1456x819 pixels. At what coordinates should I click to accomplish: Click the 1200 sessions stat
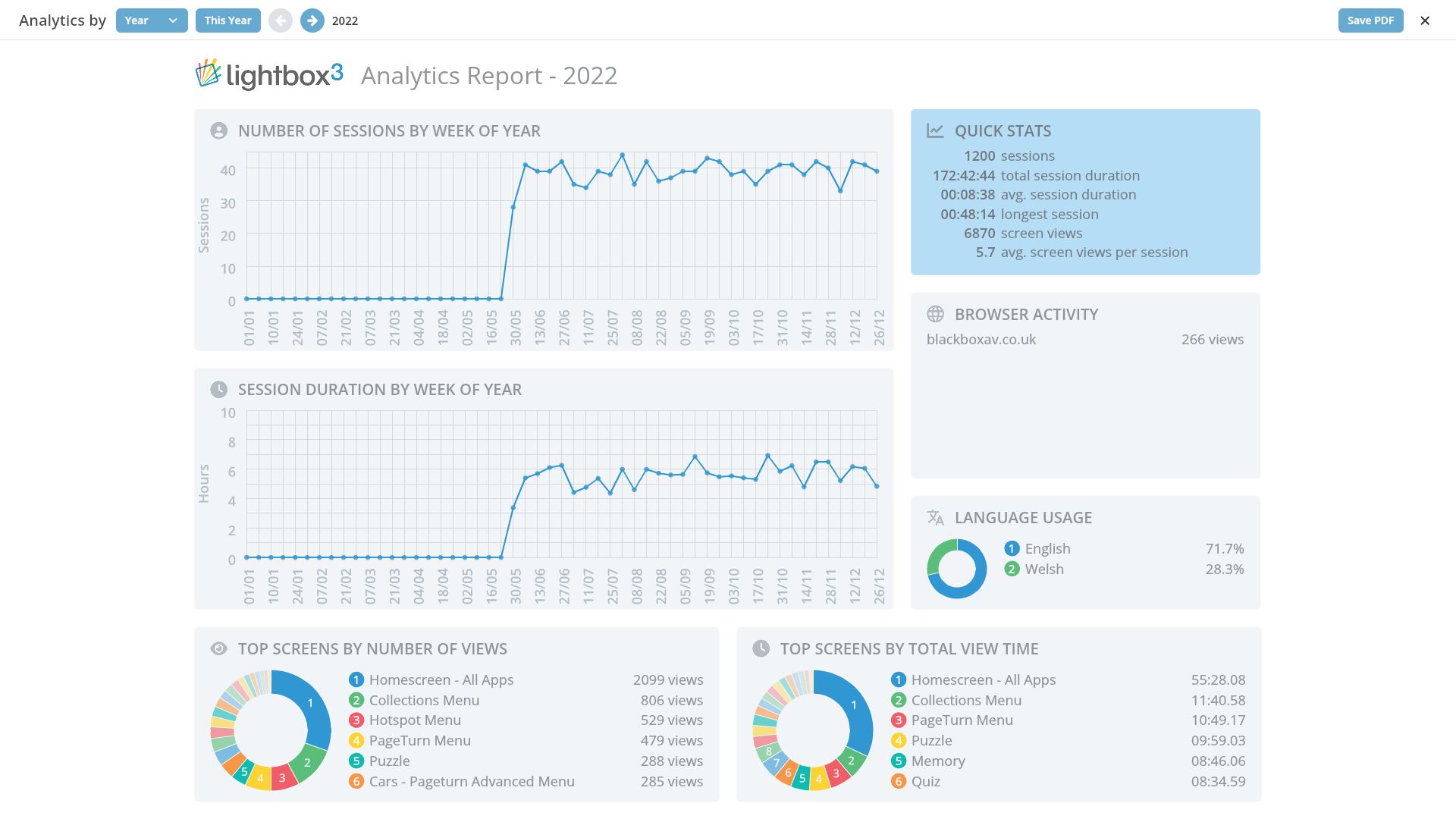[1009, 156]
